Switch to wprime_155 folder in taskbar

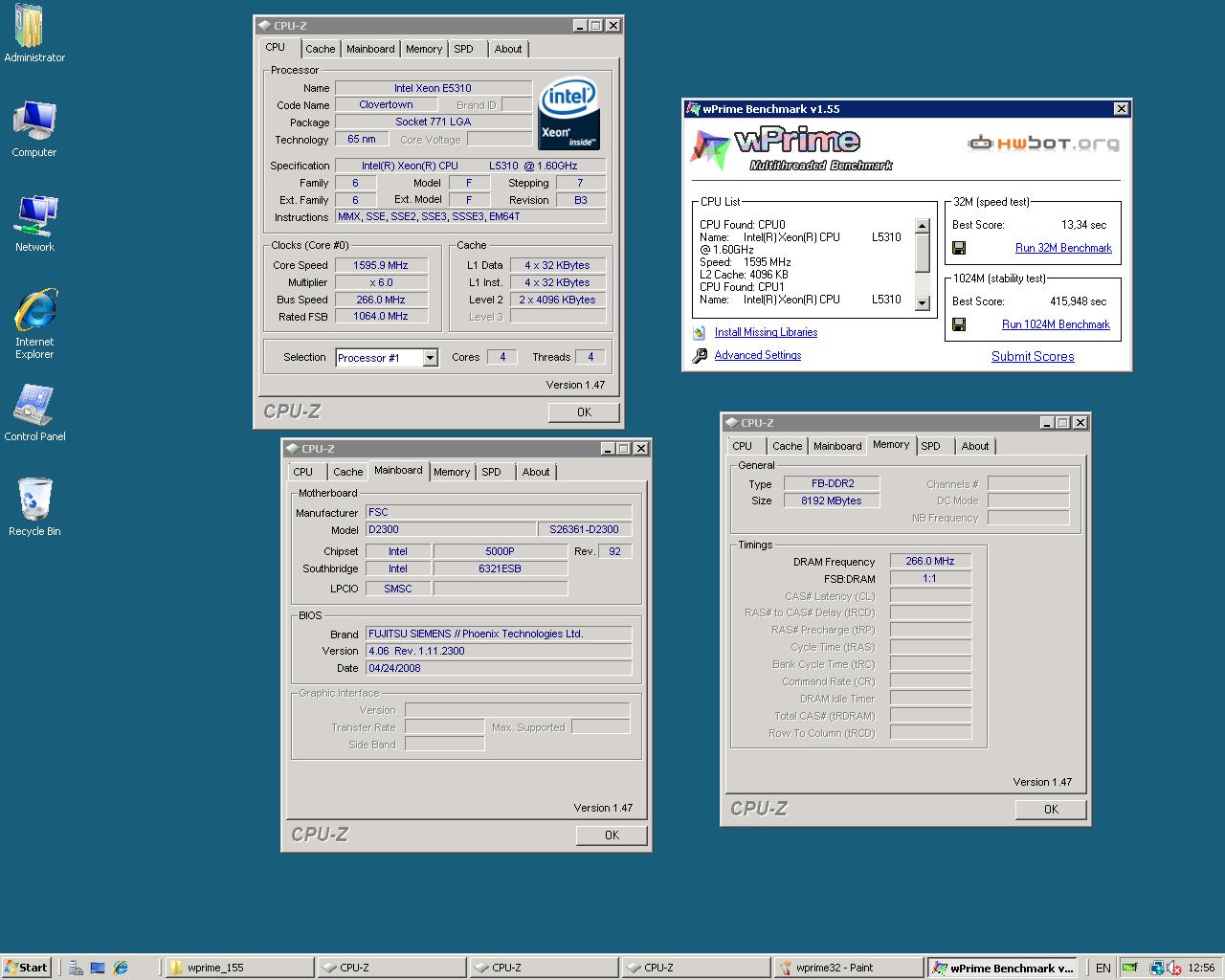coord(239,968)
